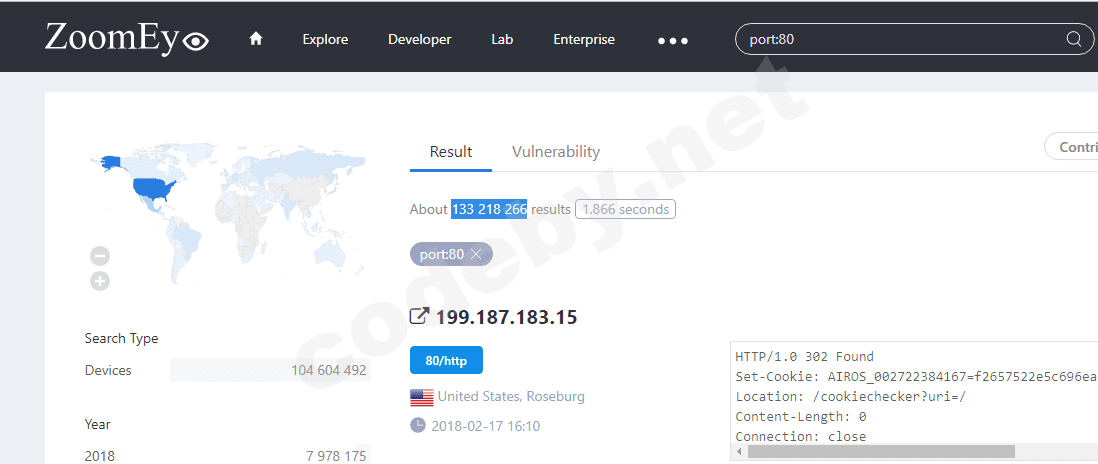Go to the home icon
Image resolution: width=1098 pixels, height=464 pixels.
pos(256,39)
